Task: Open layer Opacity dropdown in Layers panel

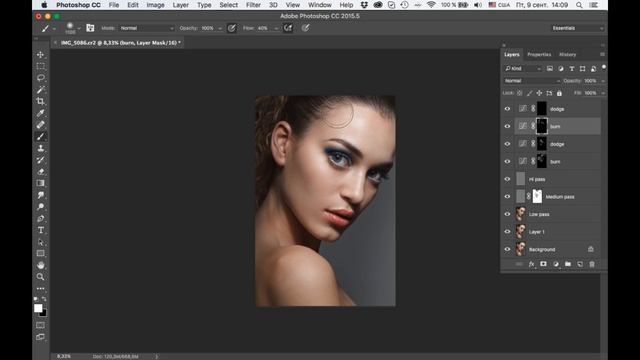Action: (x=603, y=81)
